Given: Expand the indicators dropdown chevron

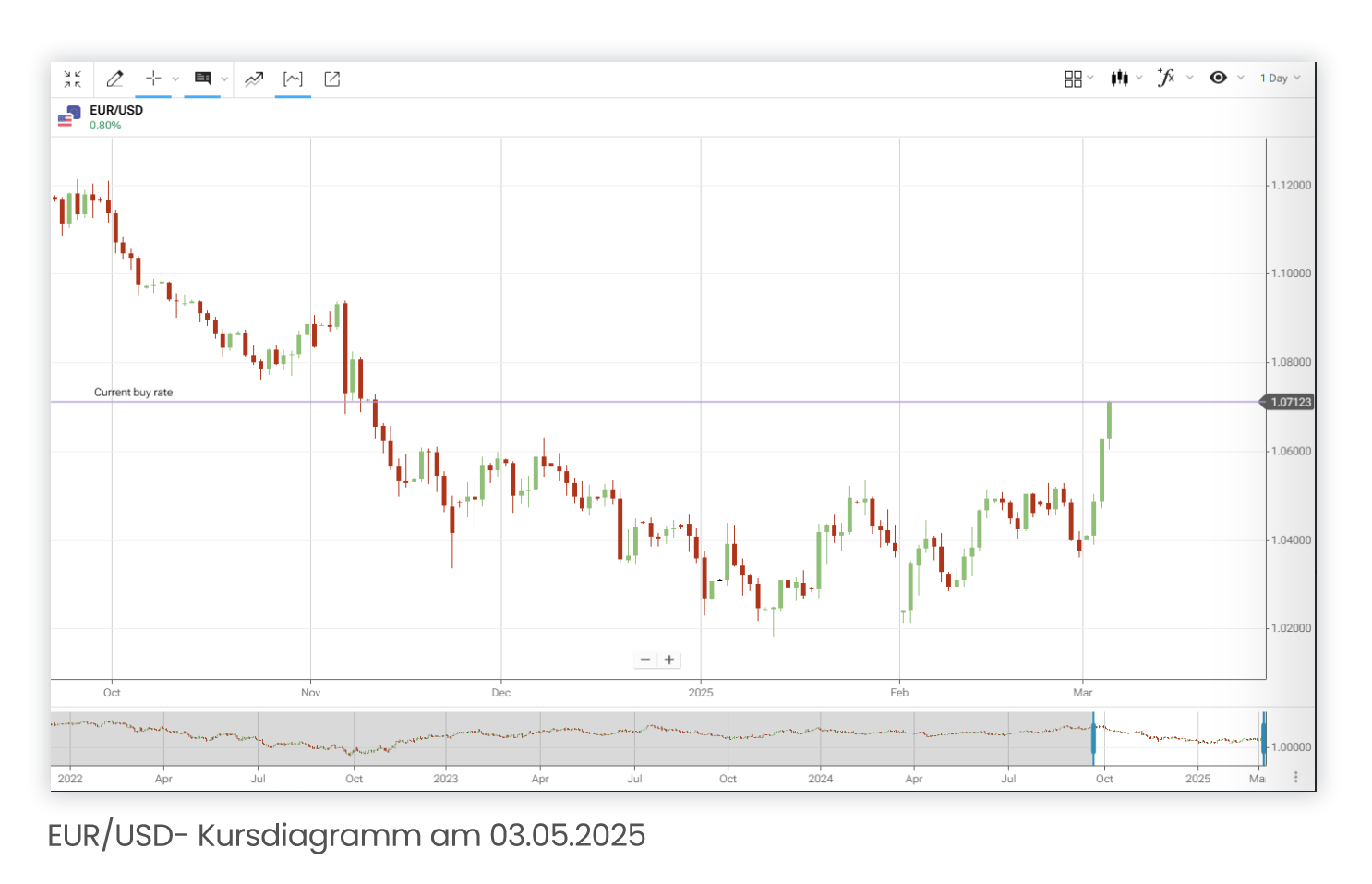Looking at the screenshot, I should tap(1189, 78).
